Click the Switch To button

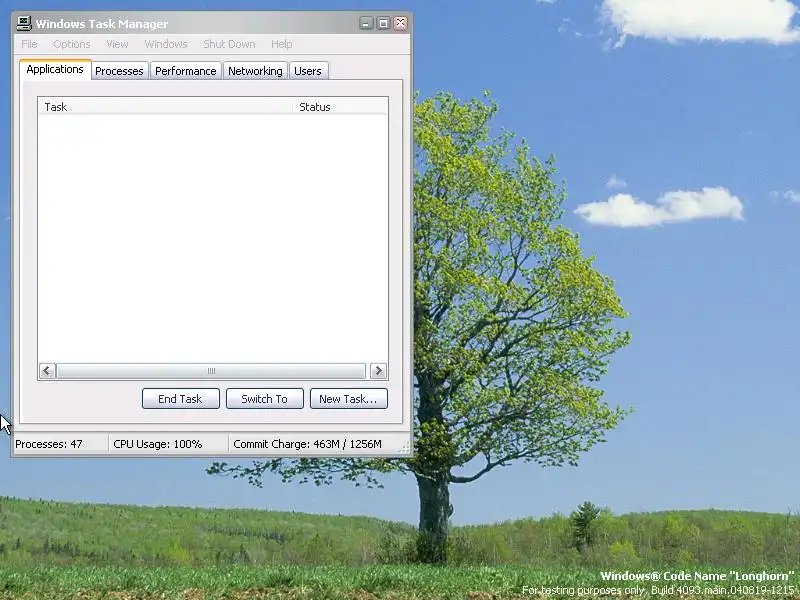(265, 398)
